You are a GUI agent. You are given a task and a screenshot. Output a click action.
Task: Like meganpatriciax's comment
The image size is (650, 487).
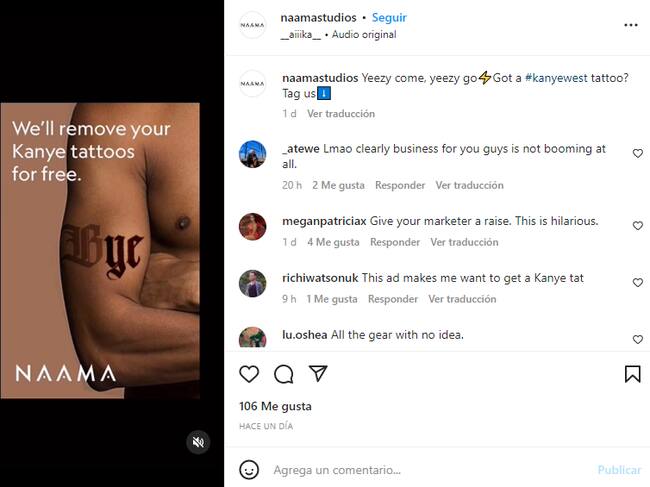(637, 226)
